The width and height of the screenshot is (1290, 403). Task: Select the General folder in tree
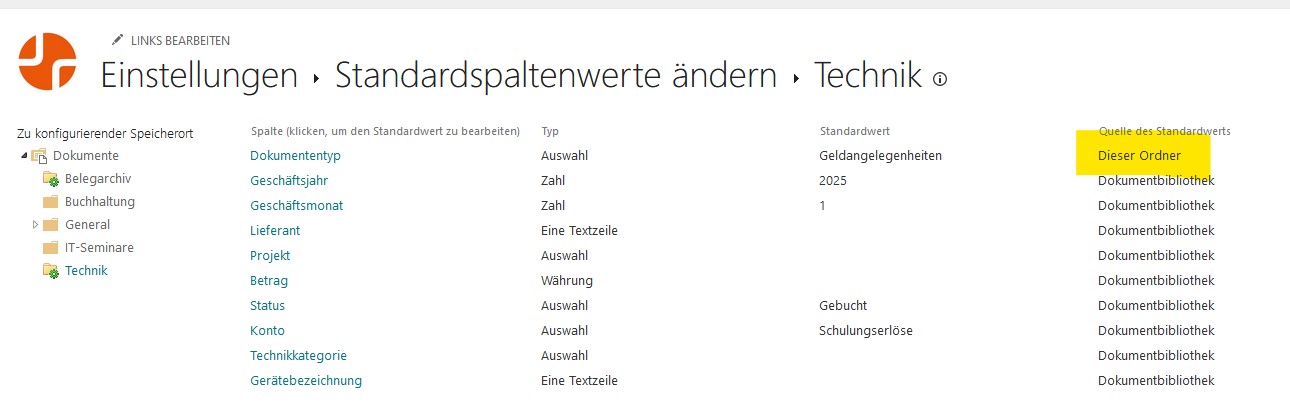87,225
